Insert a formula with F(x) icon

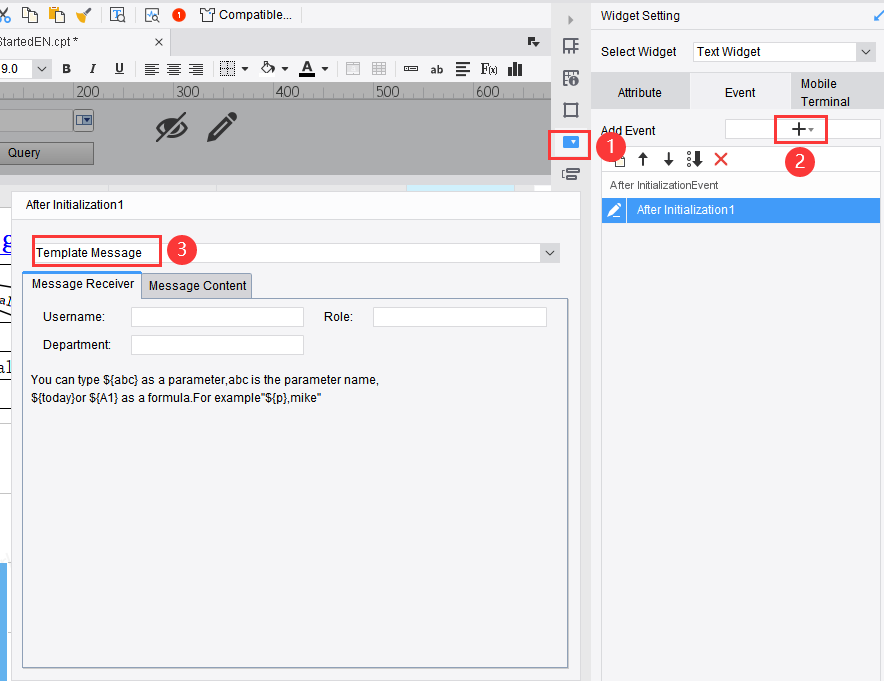pos(489,69)
